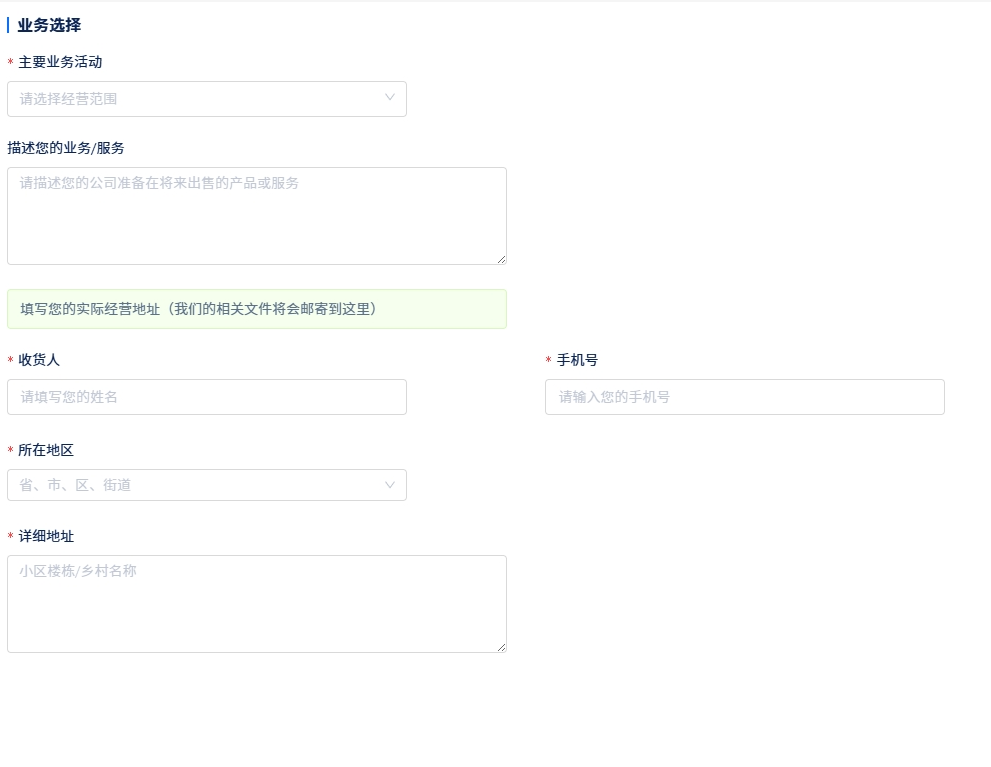Focus the 描述您的业务/服务 description textarea

coord(257,216)
